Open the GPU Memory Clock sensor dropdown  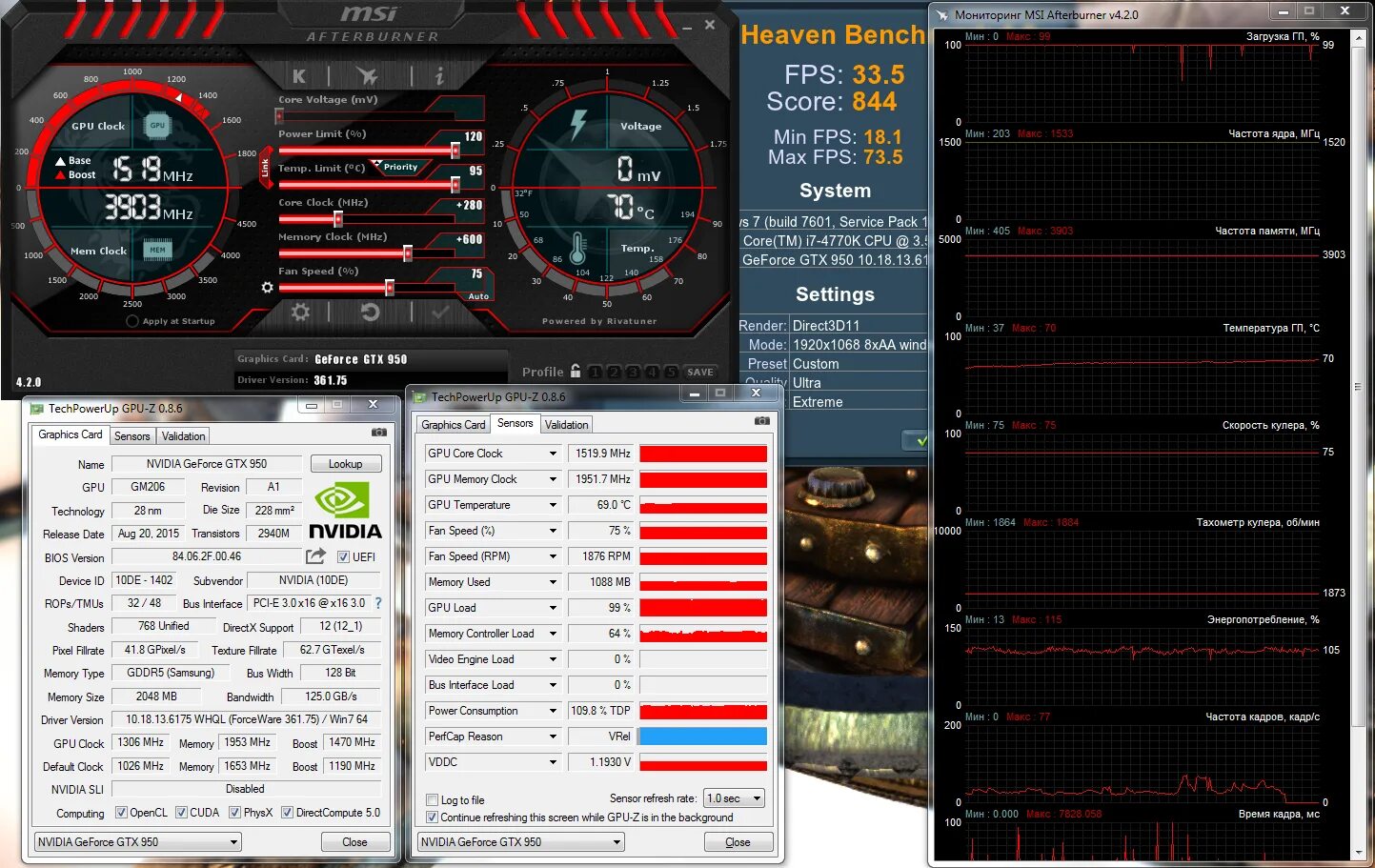[553, 479]
